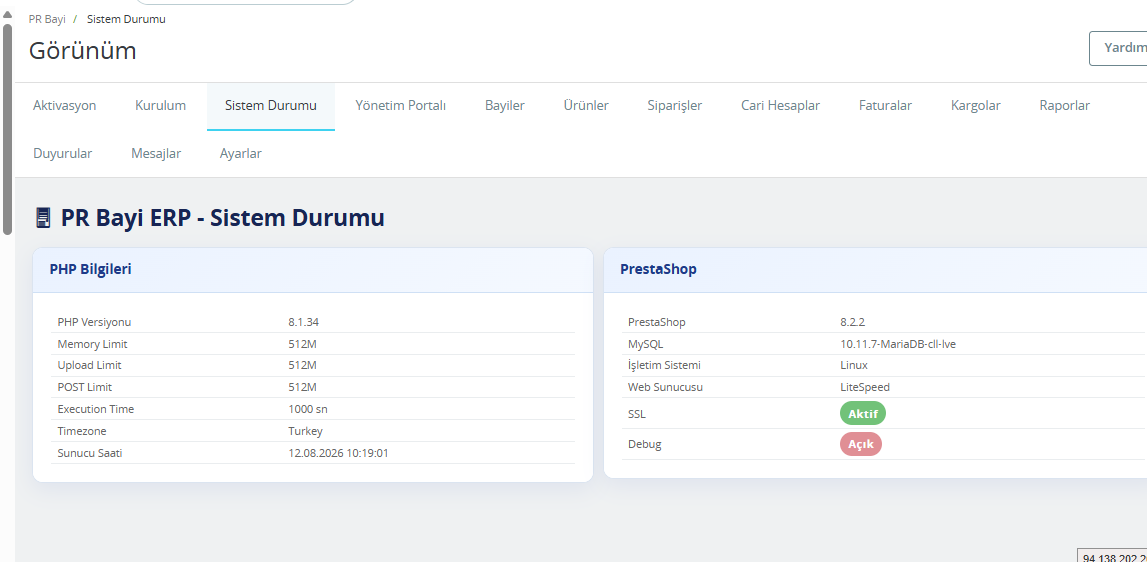The height and width of the screenshot is (562, 1147).
Task: Click the Web Sunucusu value LiteSpeed
Action: pos(865,387)
